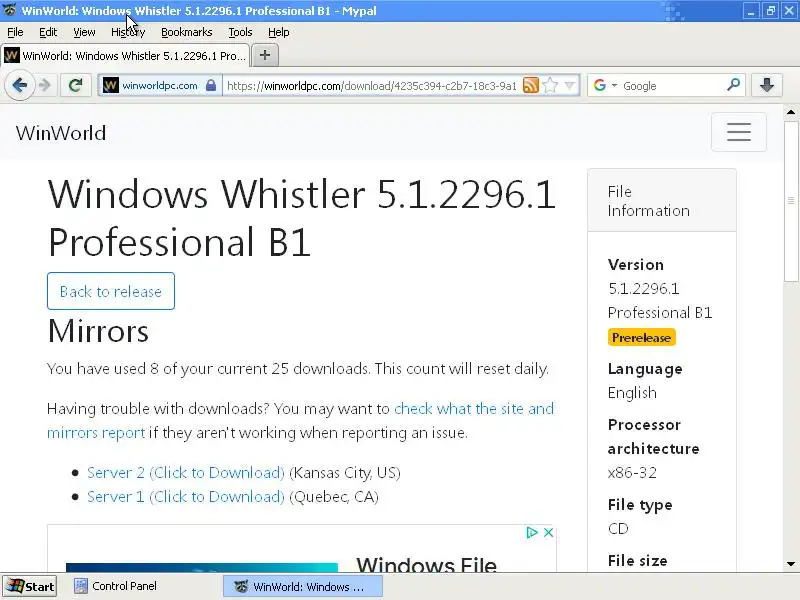Click the English language value
Screen dimensions: 800x600
point(632,393)
